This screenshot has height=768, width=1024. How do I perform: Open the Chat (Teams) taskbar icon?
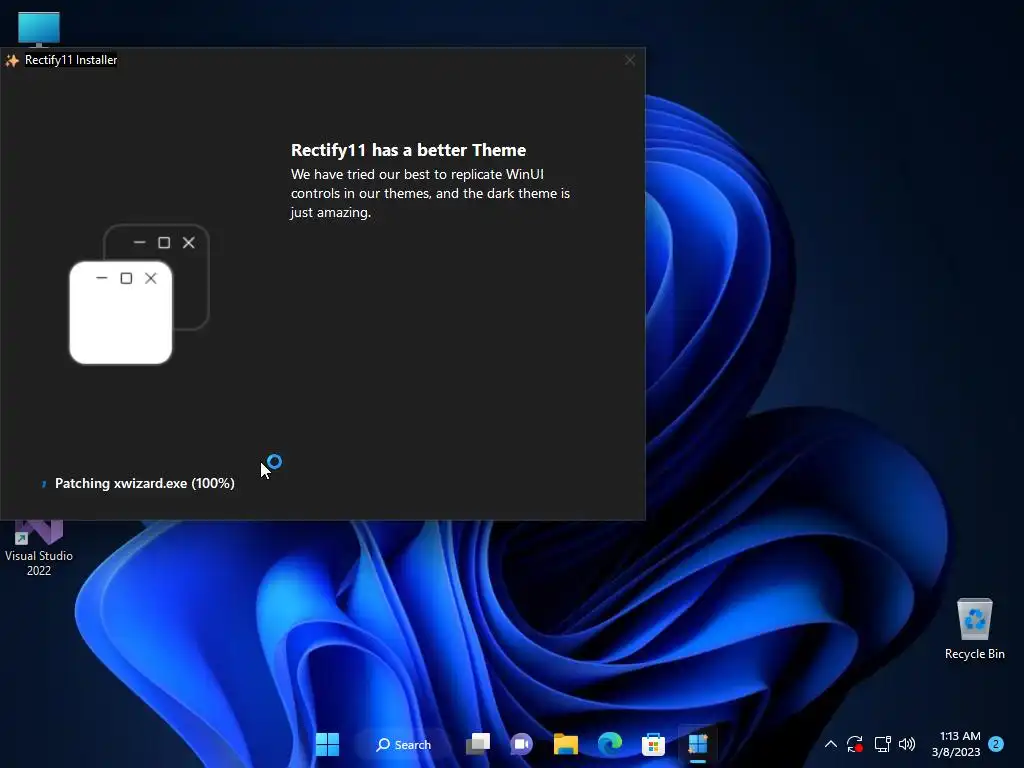(521, 744)
